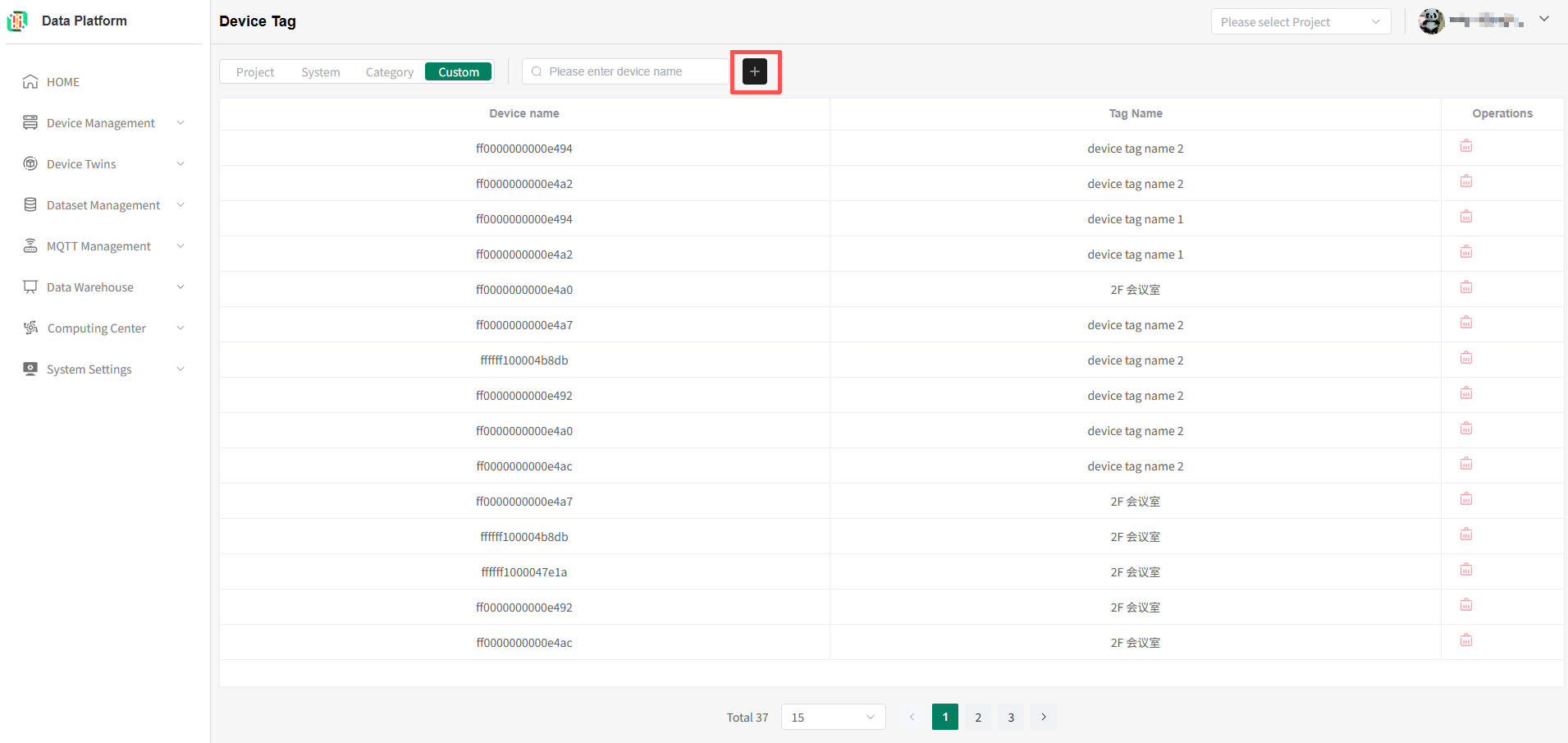Viewport: 1568px width, 743px height.
Task: Select the Category filter tab
Action: point(389,72)
